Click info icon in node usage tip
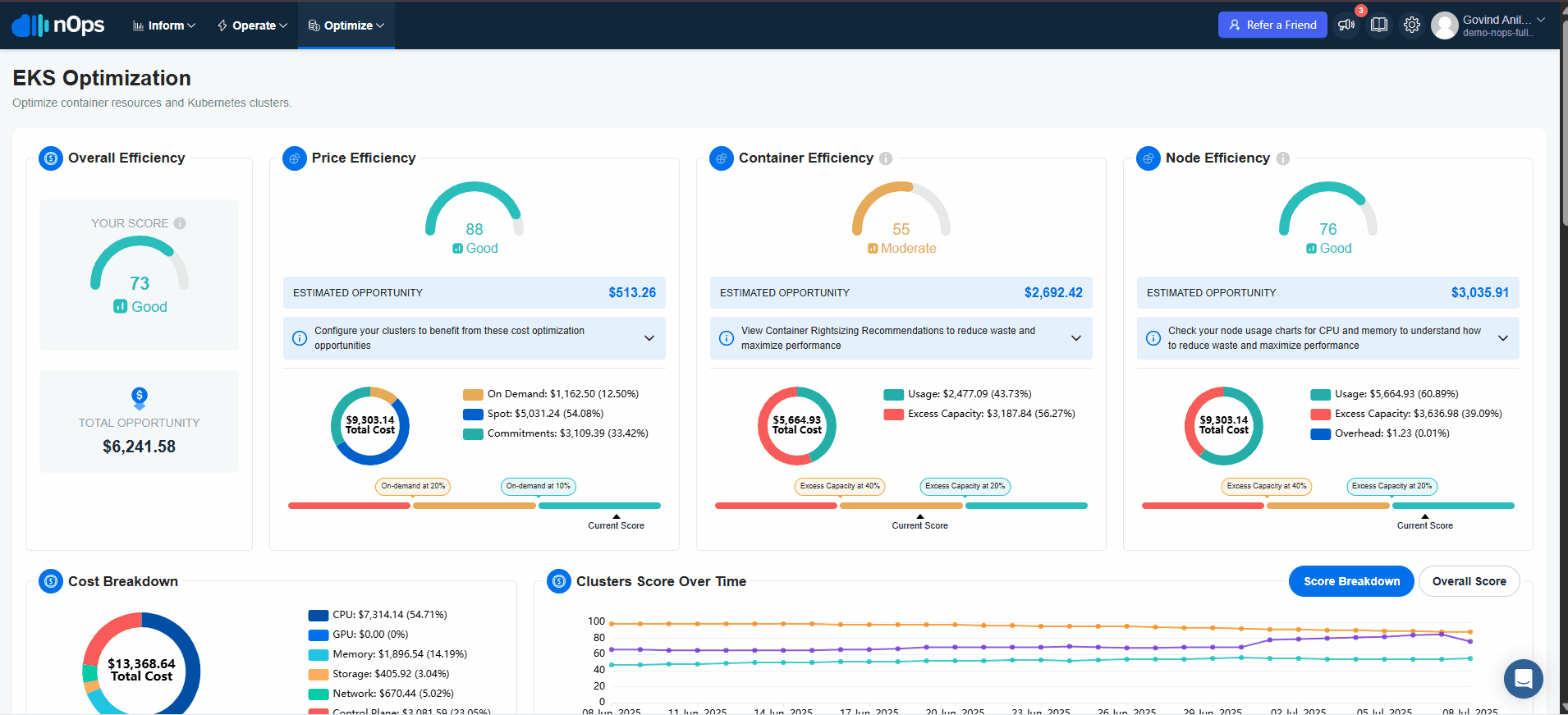The height and width of the screenshot is (715, 1568). pyautogui.click(x=1153, y=338)
